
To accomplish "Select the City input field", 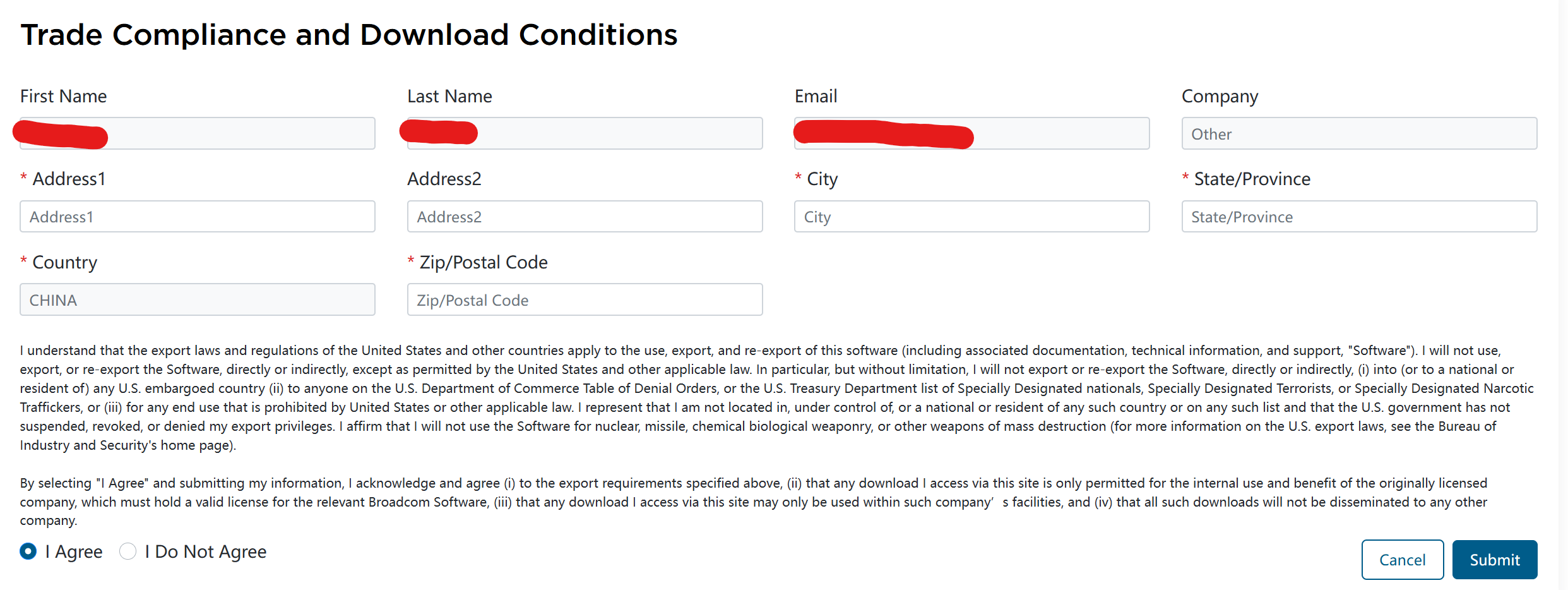I will tap(971, 217).
